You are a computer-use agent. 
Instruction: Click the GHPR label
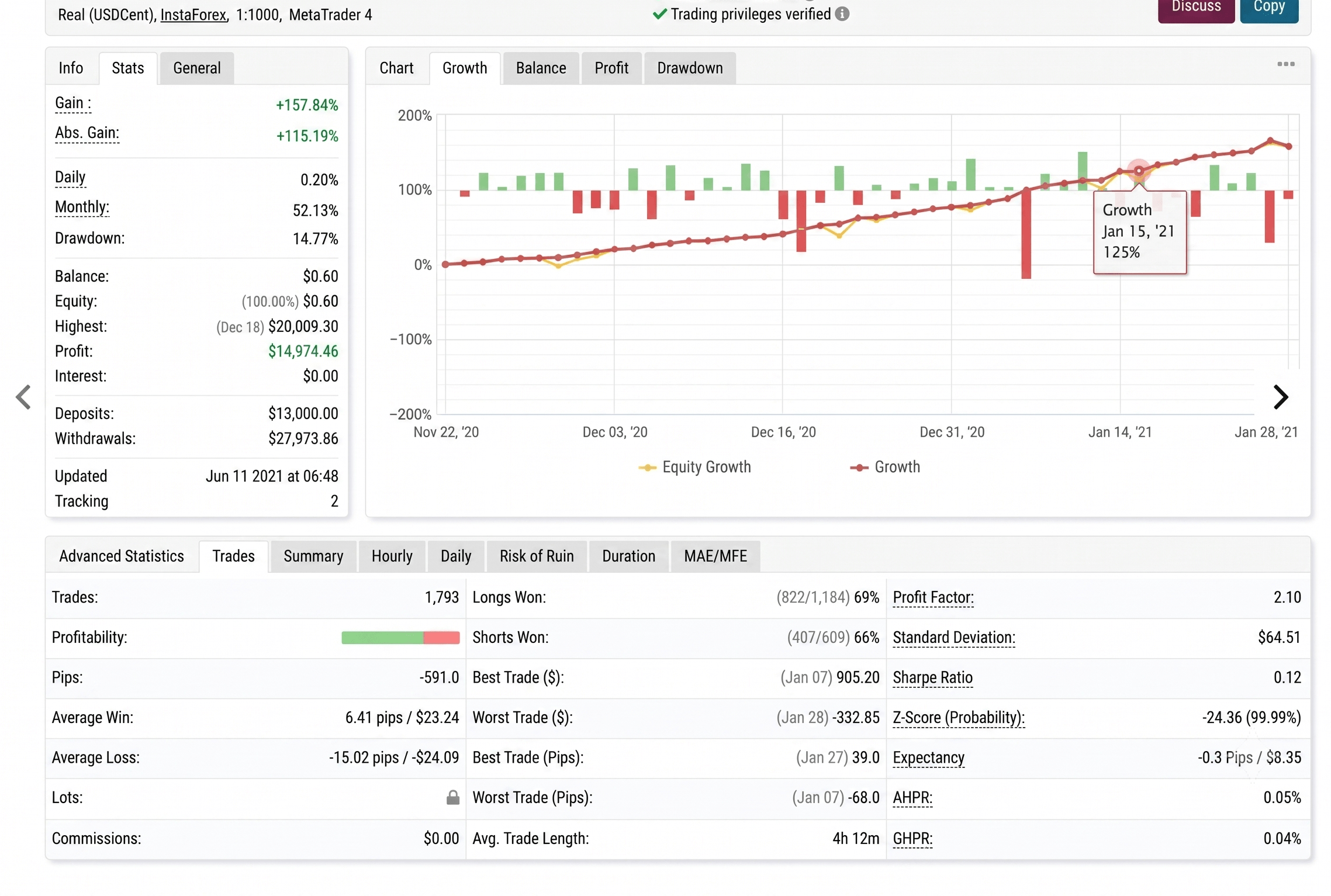pyautogui.click(x=912, y=839)
